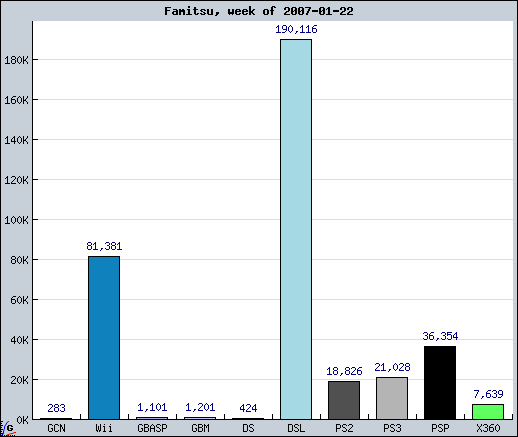Viewport: 518px width, 437px height.
Task: Select the blue Wii bar
Action: click(x=104, y=338)
